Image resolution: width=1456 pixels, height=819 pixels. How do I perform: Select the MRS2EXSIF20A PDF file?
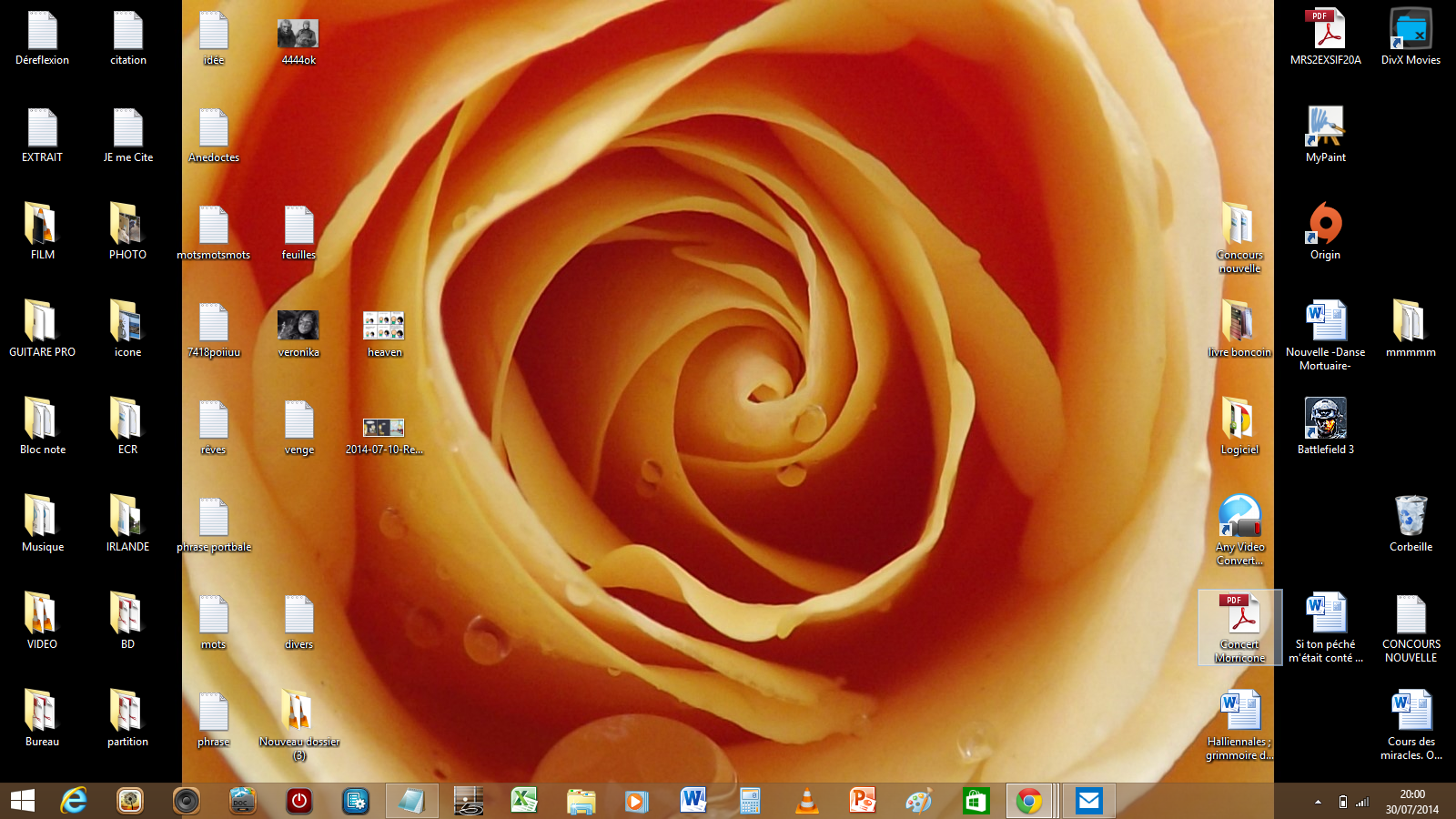(1326, 38)
